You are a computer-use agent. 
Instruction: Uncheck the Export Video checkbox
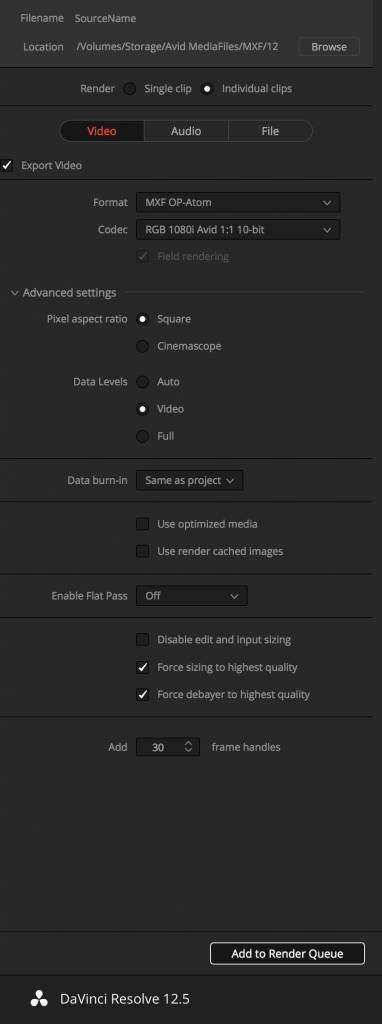[x=7, y=166]
